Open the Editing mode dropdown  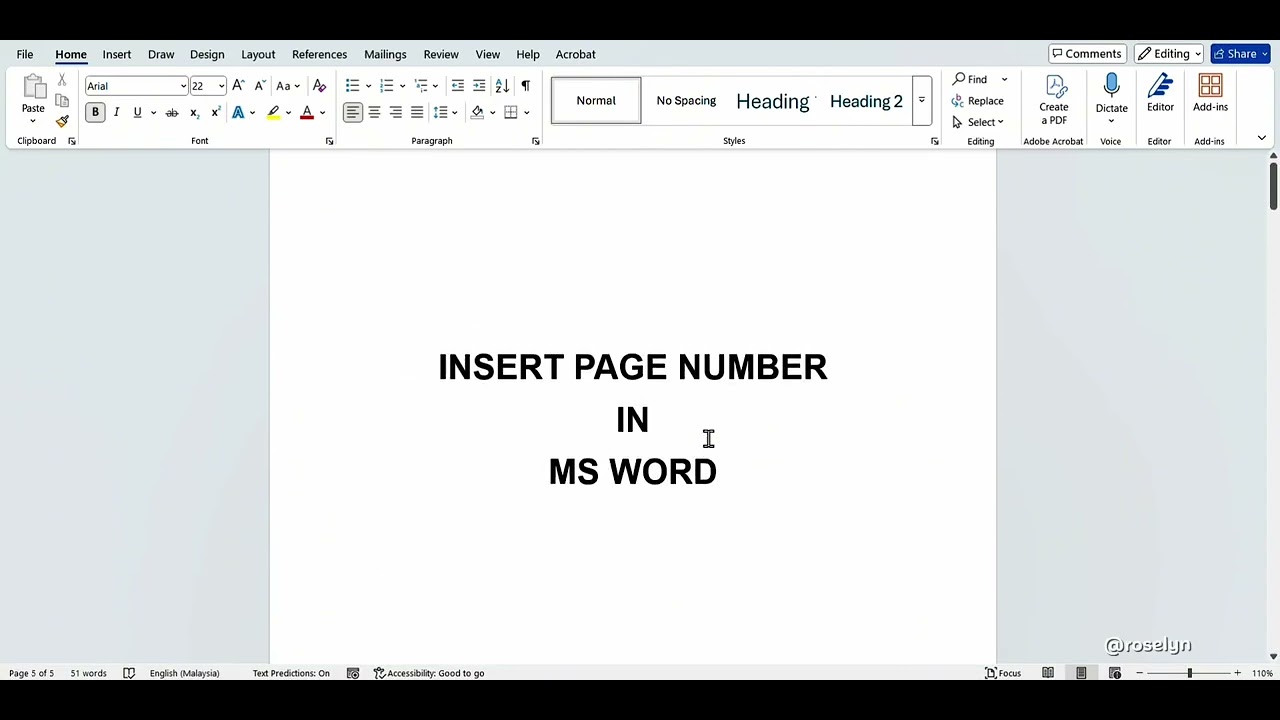click(x=1169, y=54)
